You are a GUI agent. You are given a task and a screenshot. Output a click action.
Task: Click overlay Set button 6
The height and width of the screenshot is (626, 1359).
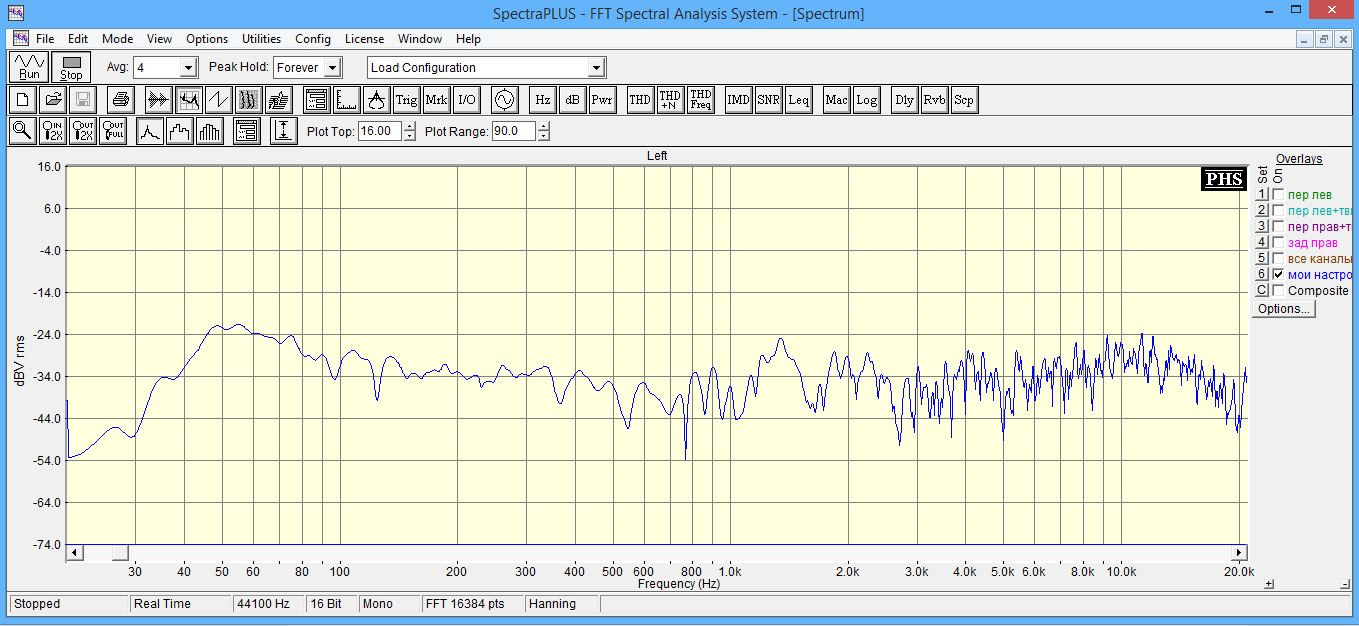(1262, 275)
